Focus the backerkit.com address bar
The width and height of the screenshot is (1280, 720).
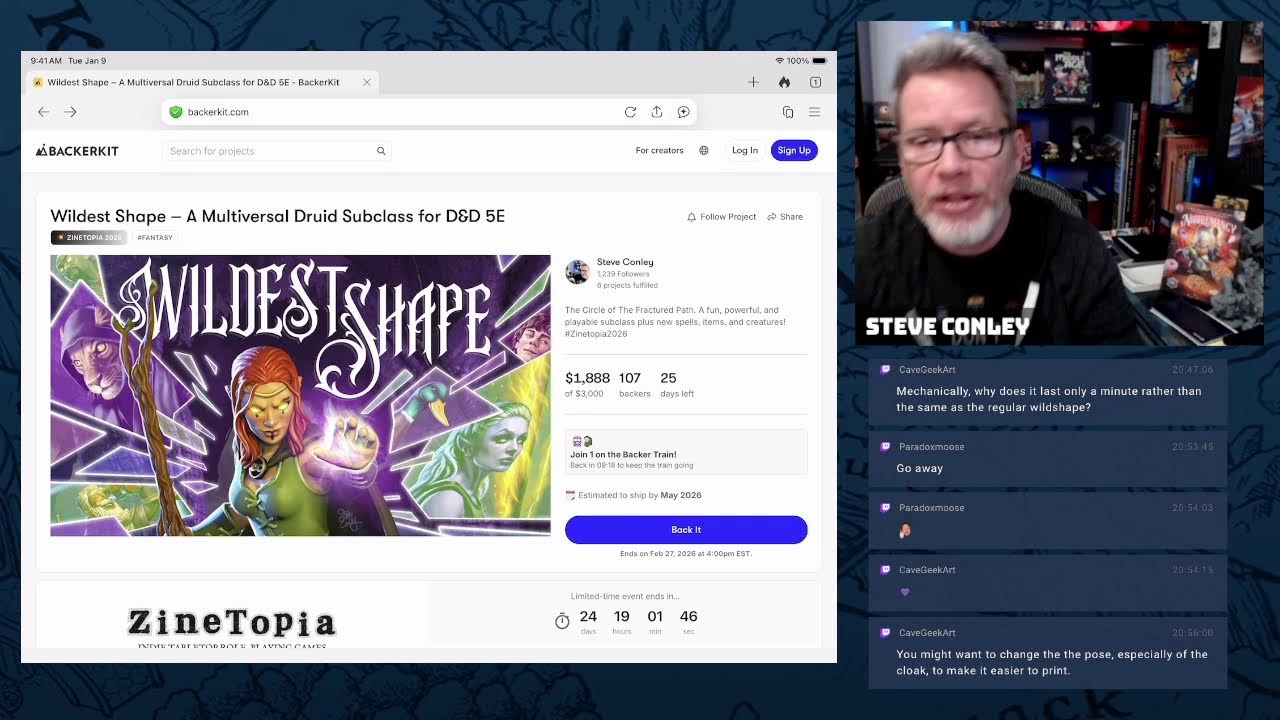tap(429, 112)
